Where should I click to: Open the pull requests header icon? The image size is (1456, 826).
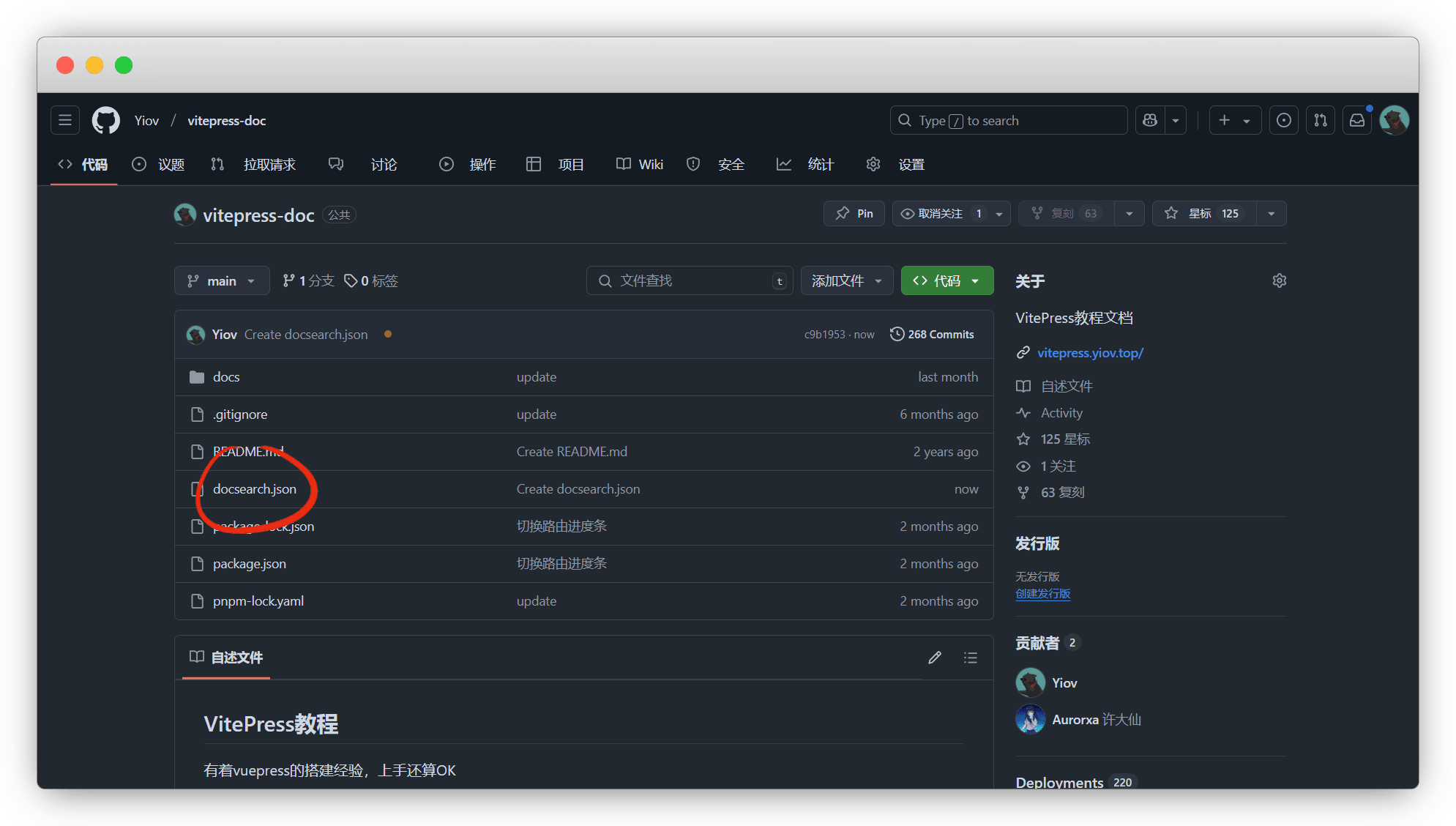click(x=1320, y=120)
